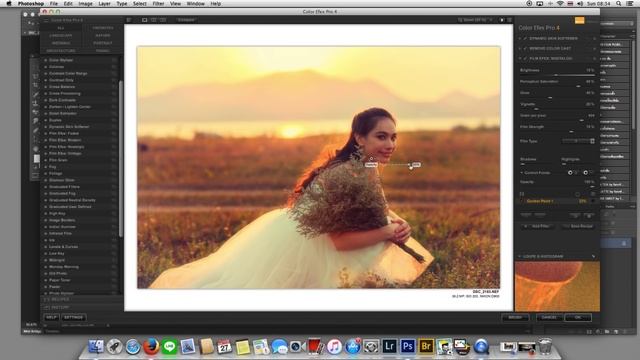Toggle the Film Efex: Nostalgic filter checkbox

525,58
